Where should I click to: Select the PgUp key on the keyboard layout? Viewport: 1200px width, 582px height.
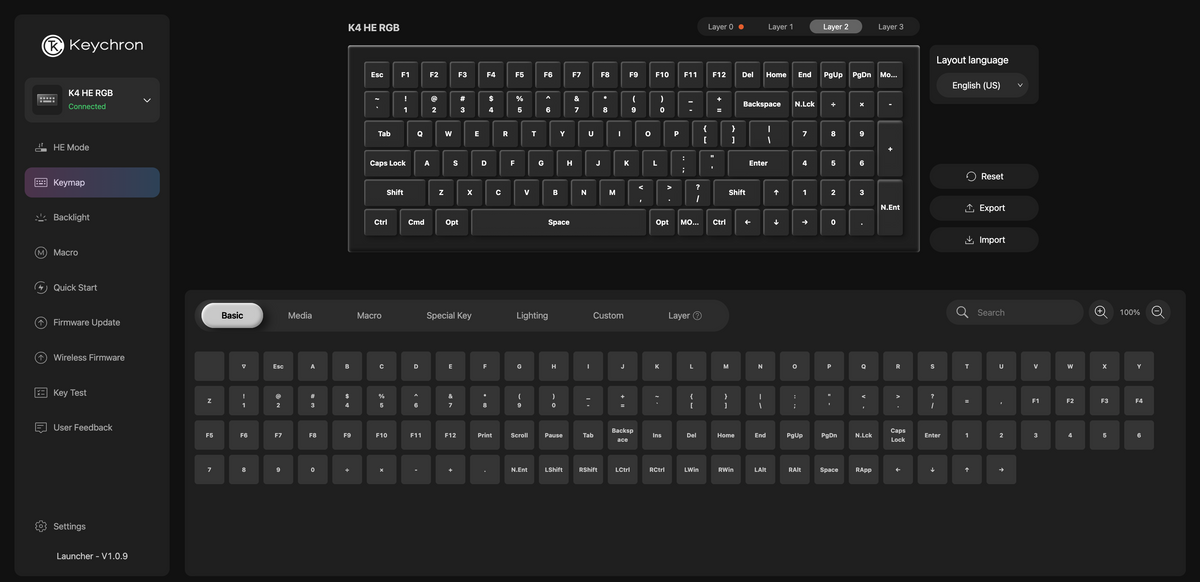click(x=833, y=75)
